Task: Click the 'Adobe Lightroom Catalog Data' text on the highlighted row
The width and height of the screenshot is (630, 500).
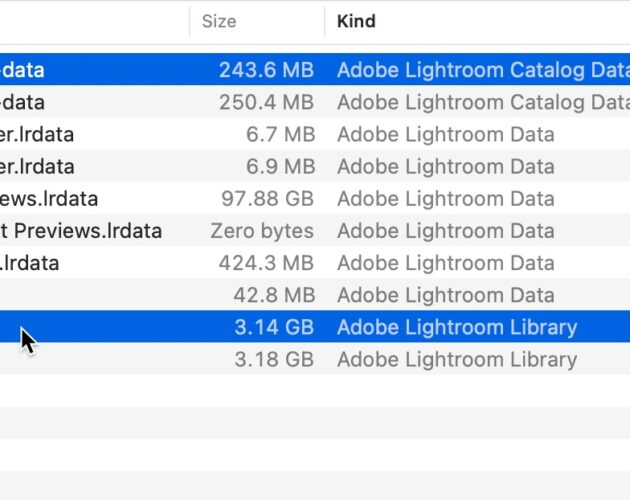Action: [x=483, y=70]
